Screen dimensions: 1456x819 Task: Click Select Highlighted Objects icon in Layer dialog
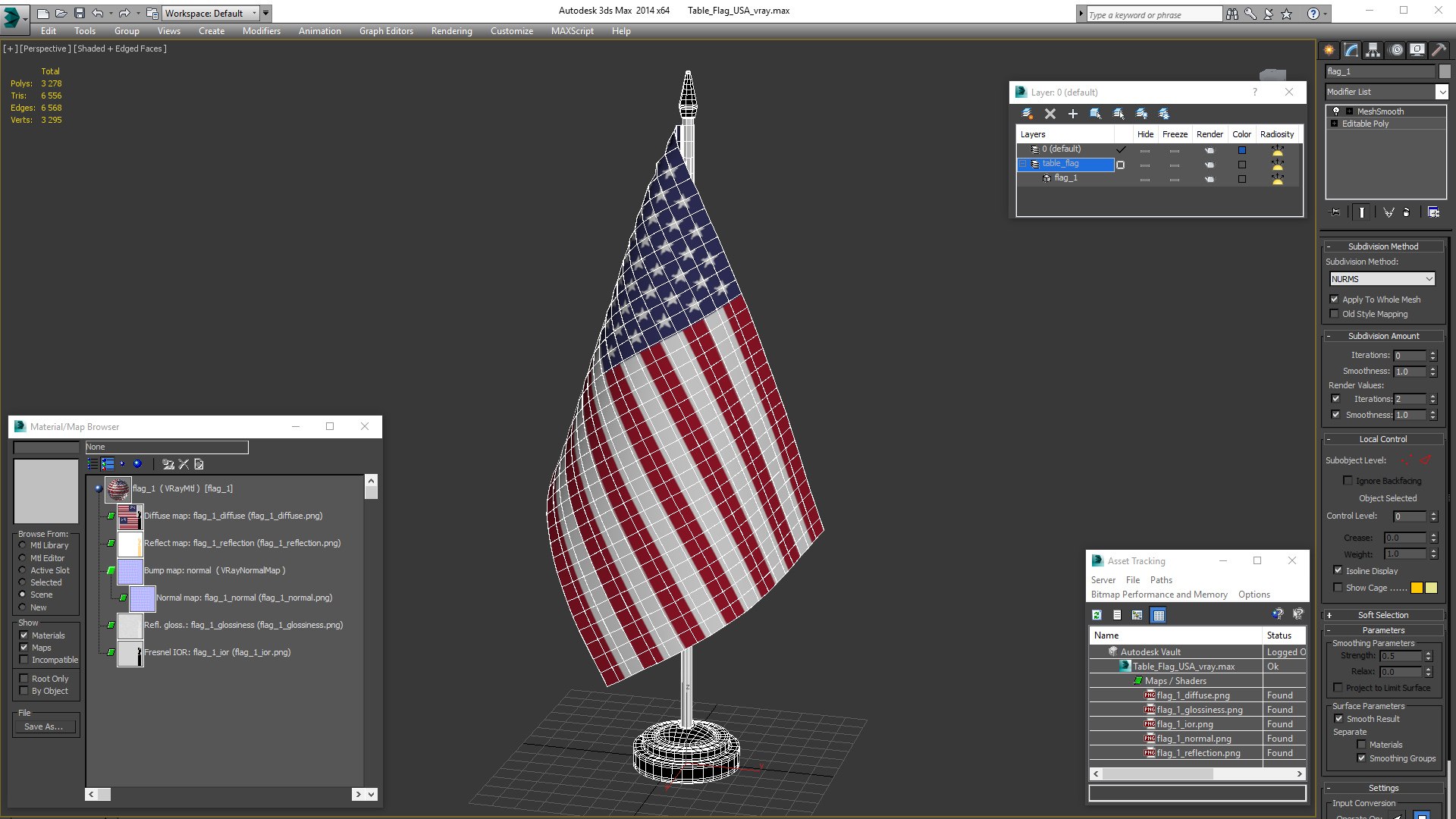[1096, 114]
